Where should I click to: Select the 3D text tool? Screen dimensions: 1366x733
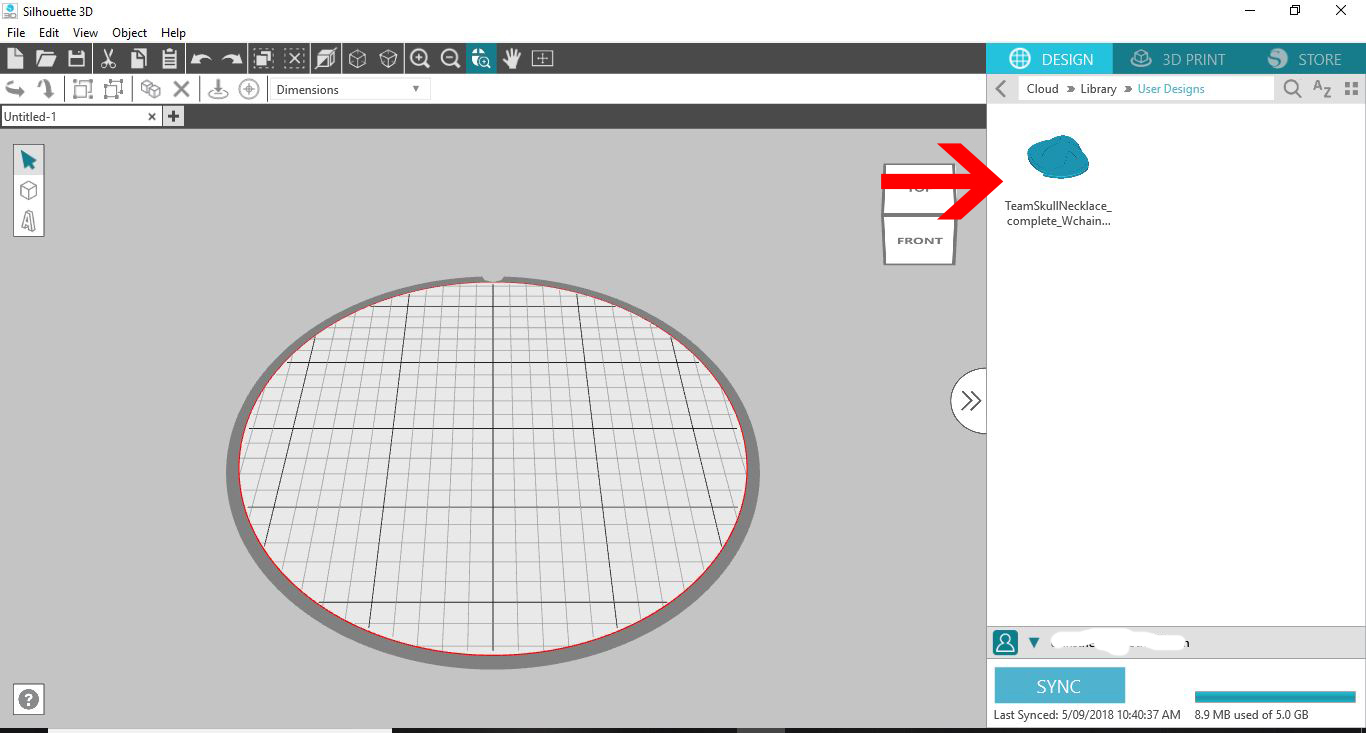pyautogui.click(x=28, y=220)
